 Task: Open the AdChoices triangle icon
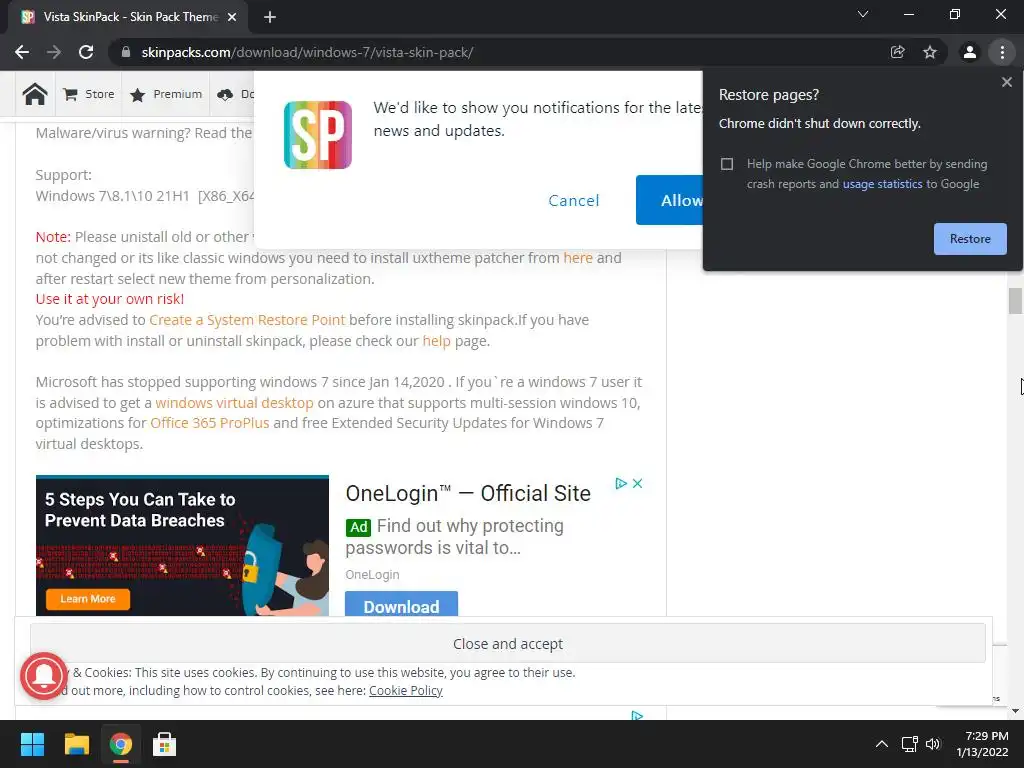click(621, 483)
